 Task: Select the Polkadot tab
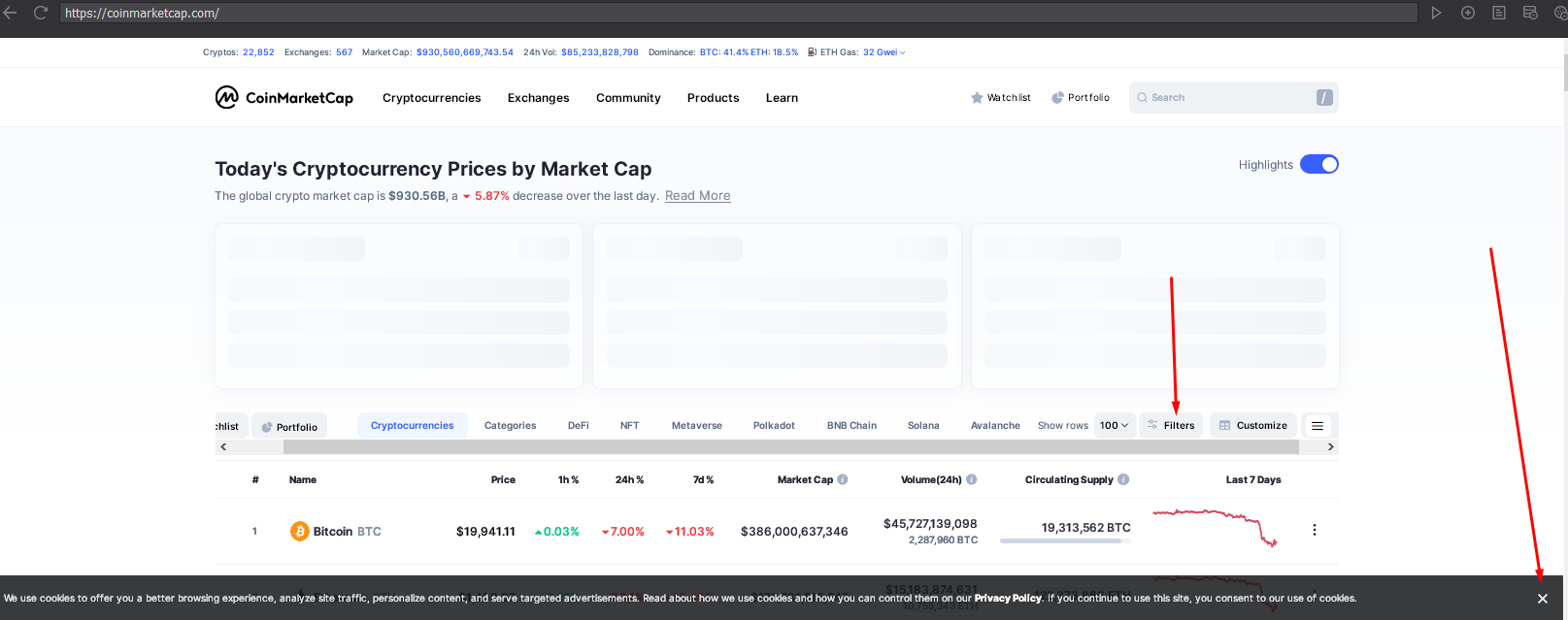(x=774, y=426)
